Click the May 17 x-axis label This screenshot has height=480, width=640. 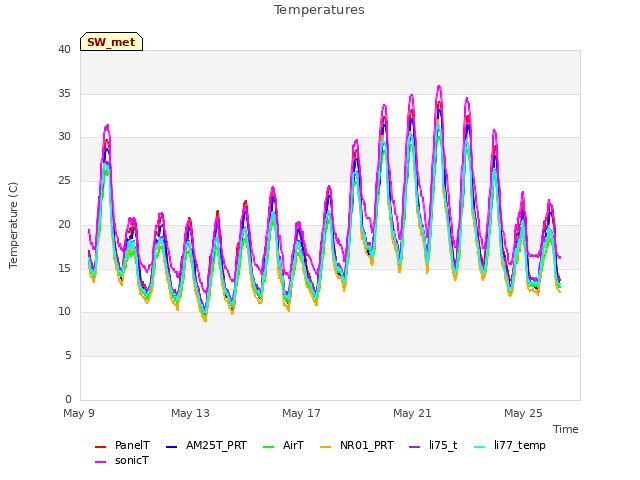click(x=301, y=413)
